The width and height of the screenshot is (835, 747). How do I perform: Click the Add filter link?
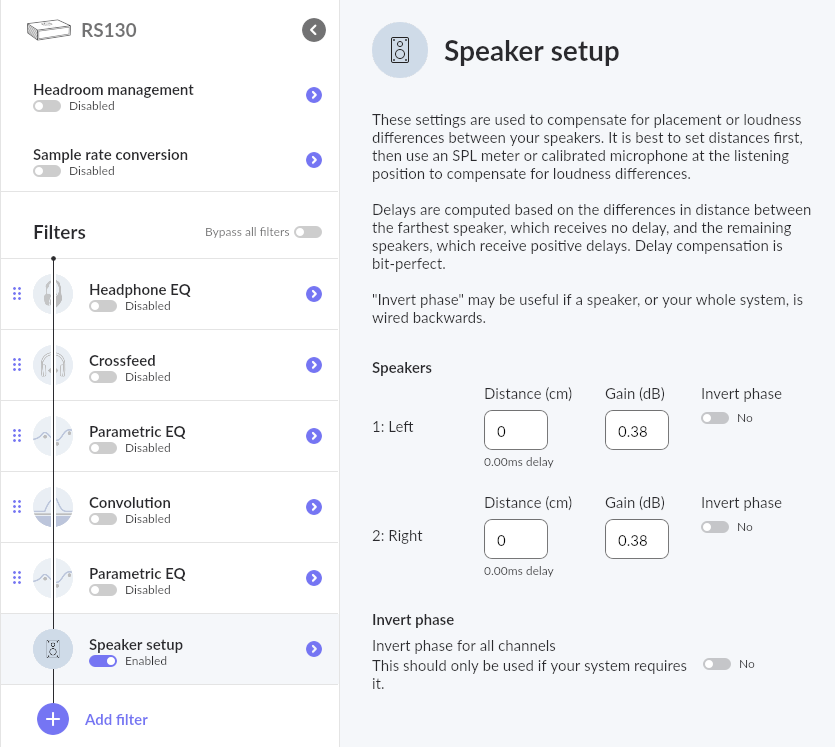click(x=116, y=719)
